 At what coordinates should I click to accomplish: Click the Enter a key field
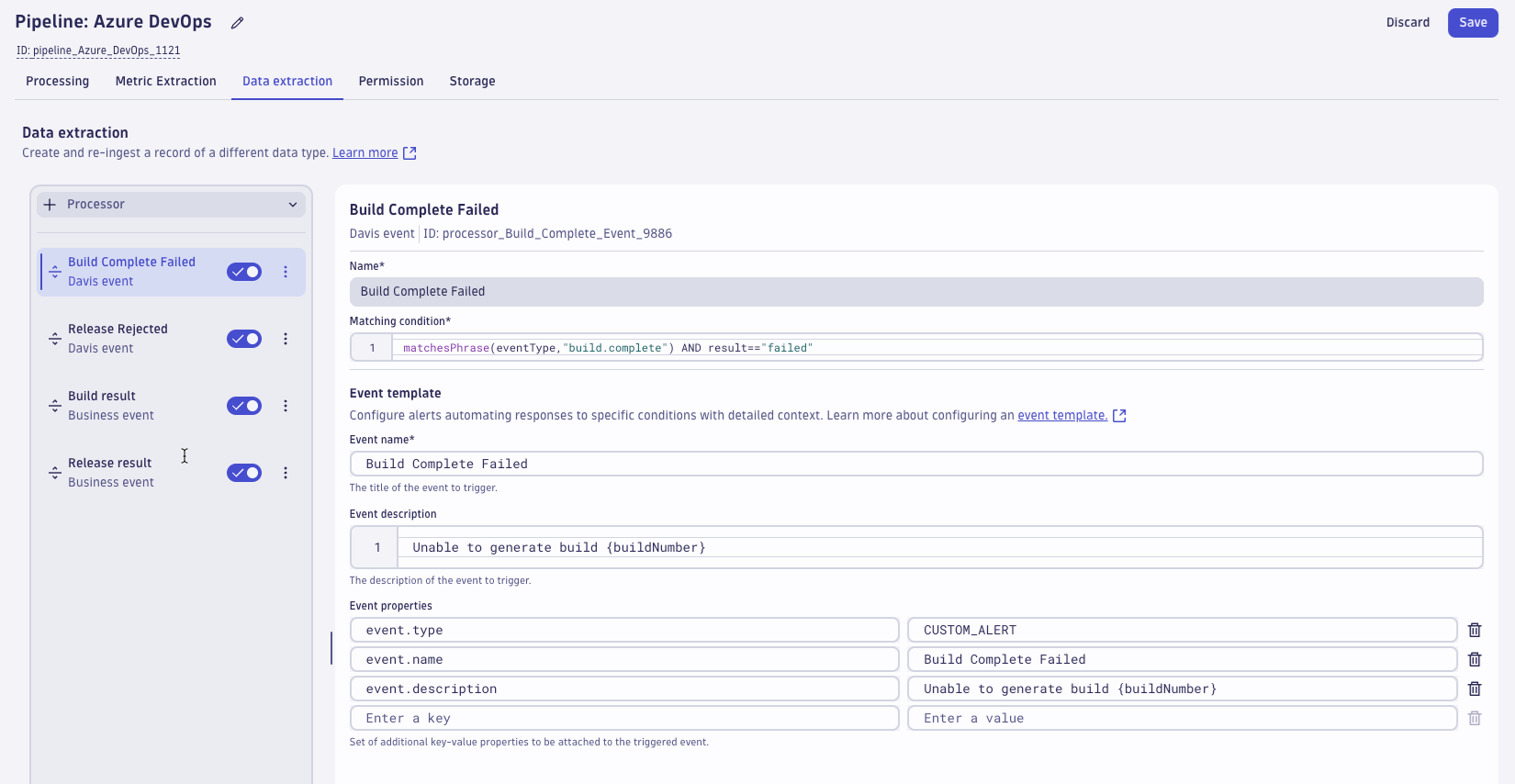pos(624,718)
